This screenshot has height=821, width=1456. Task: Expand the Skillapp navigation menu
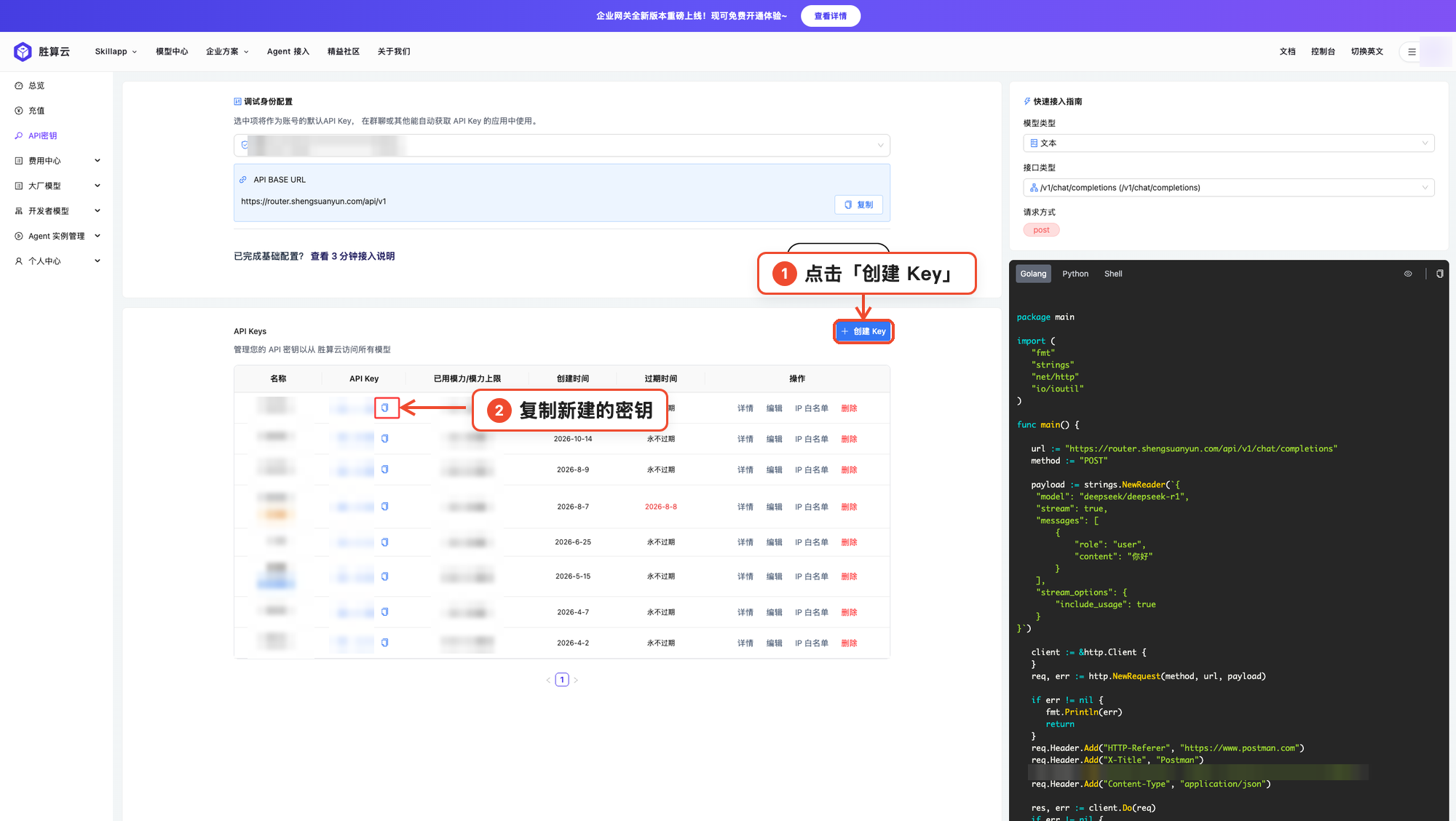pyautogui.click(x=116, y=52)
